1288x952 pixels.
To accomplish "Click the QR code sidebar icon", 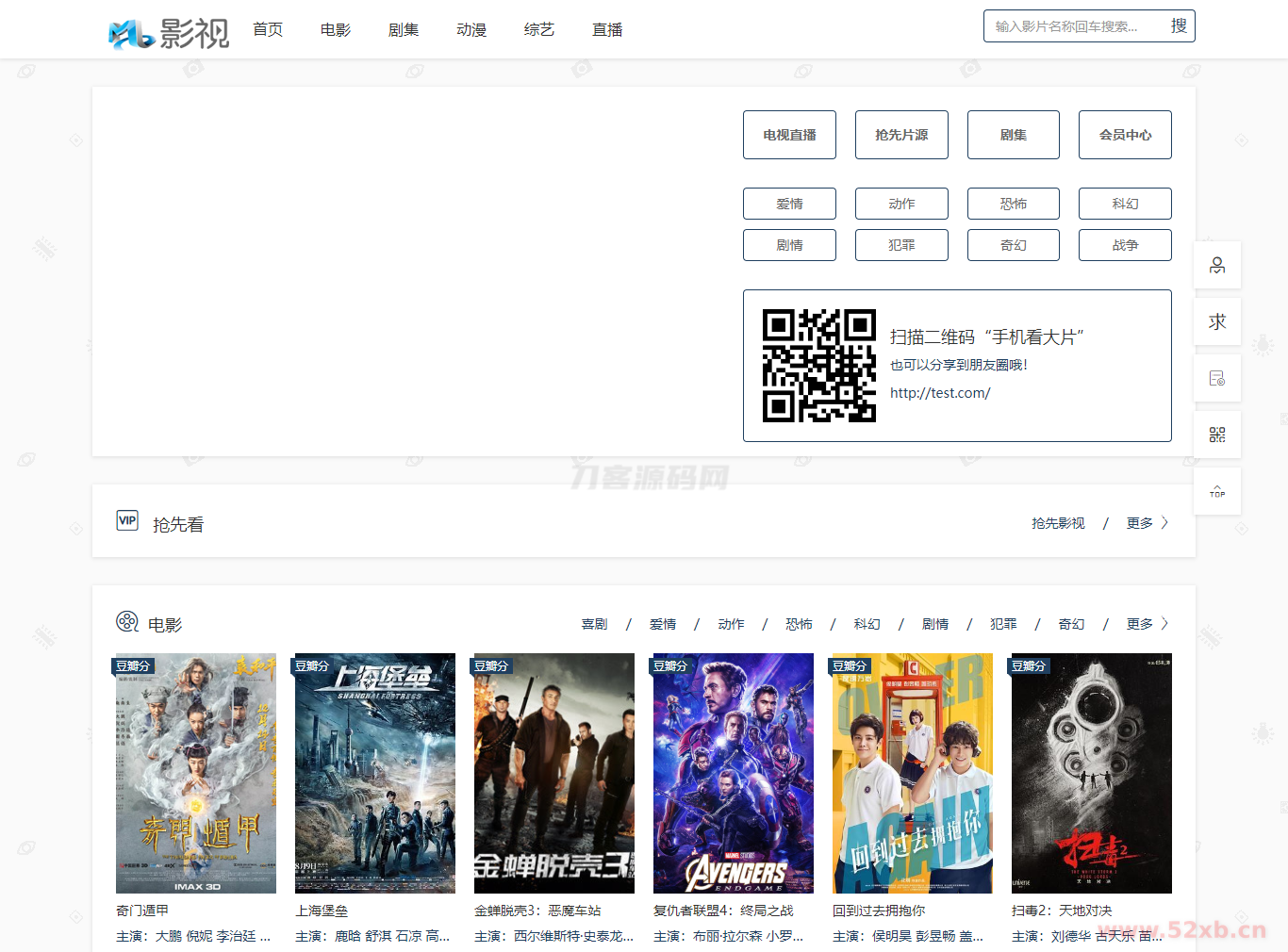I will [1217, 435].
